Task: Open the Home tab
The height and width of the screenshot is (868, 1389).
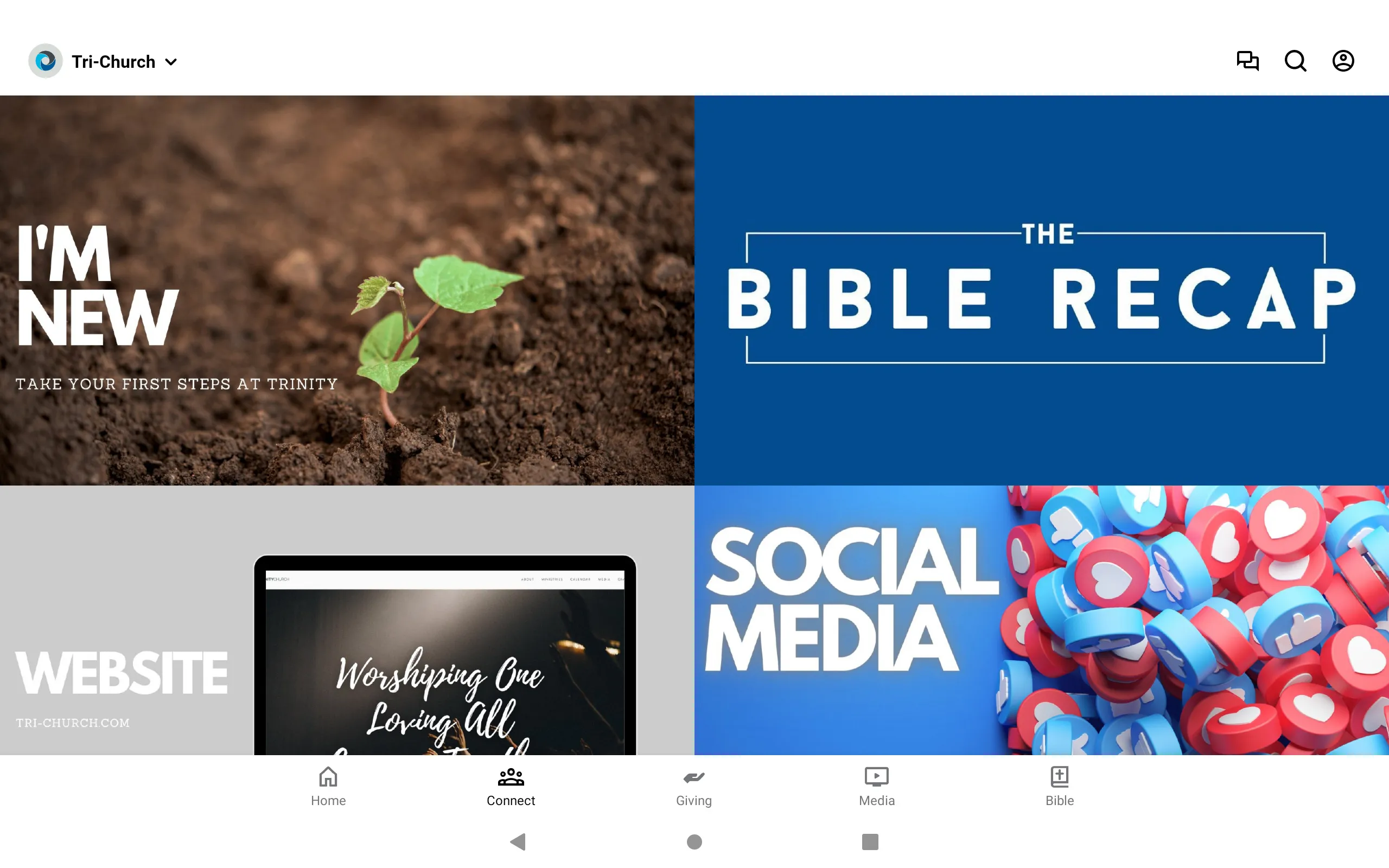Action: pyautogui.click(x=327, y=786)
